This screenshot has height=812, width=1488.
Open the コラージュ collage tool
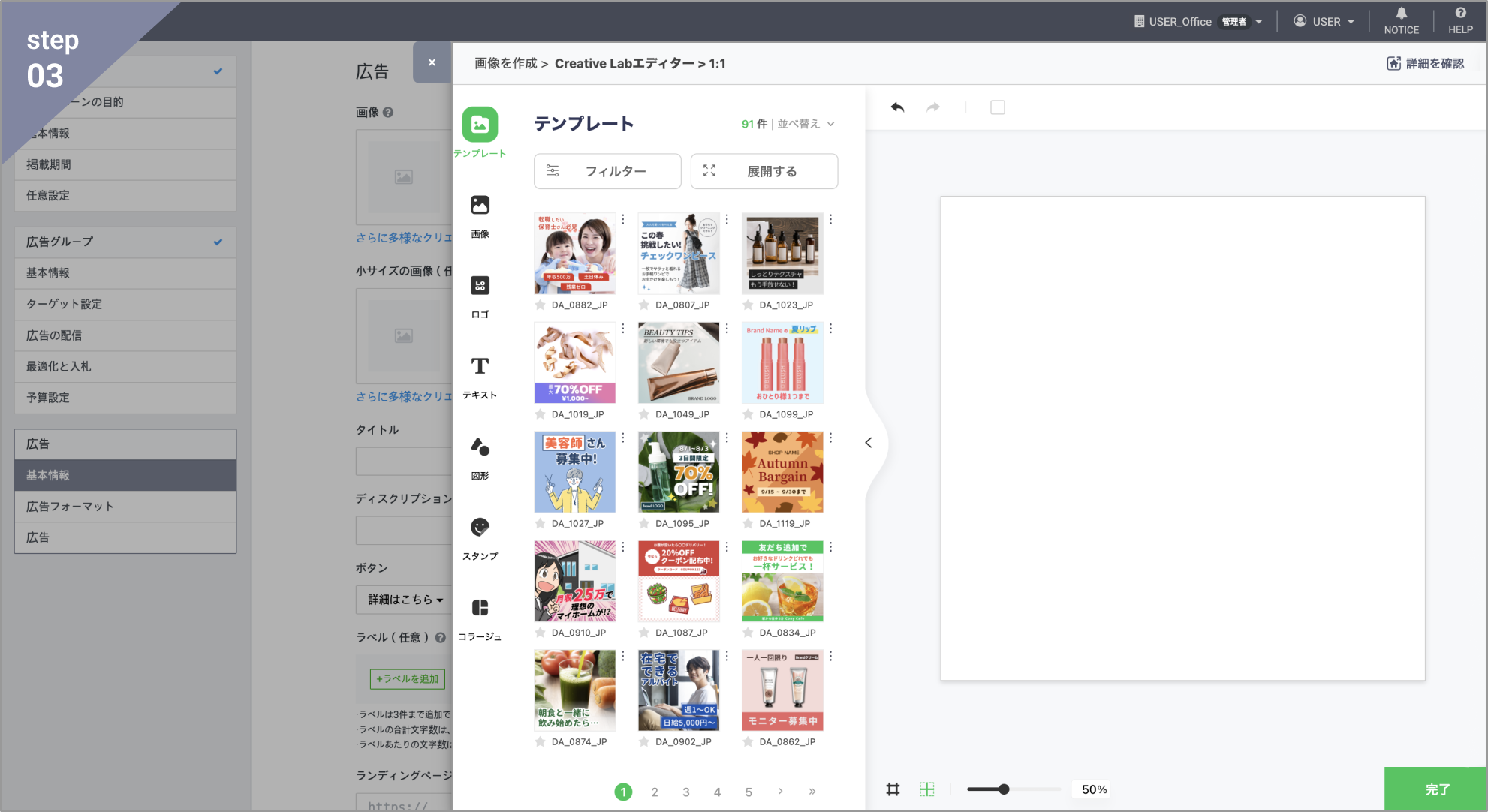tap(480, 607)
